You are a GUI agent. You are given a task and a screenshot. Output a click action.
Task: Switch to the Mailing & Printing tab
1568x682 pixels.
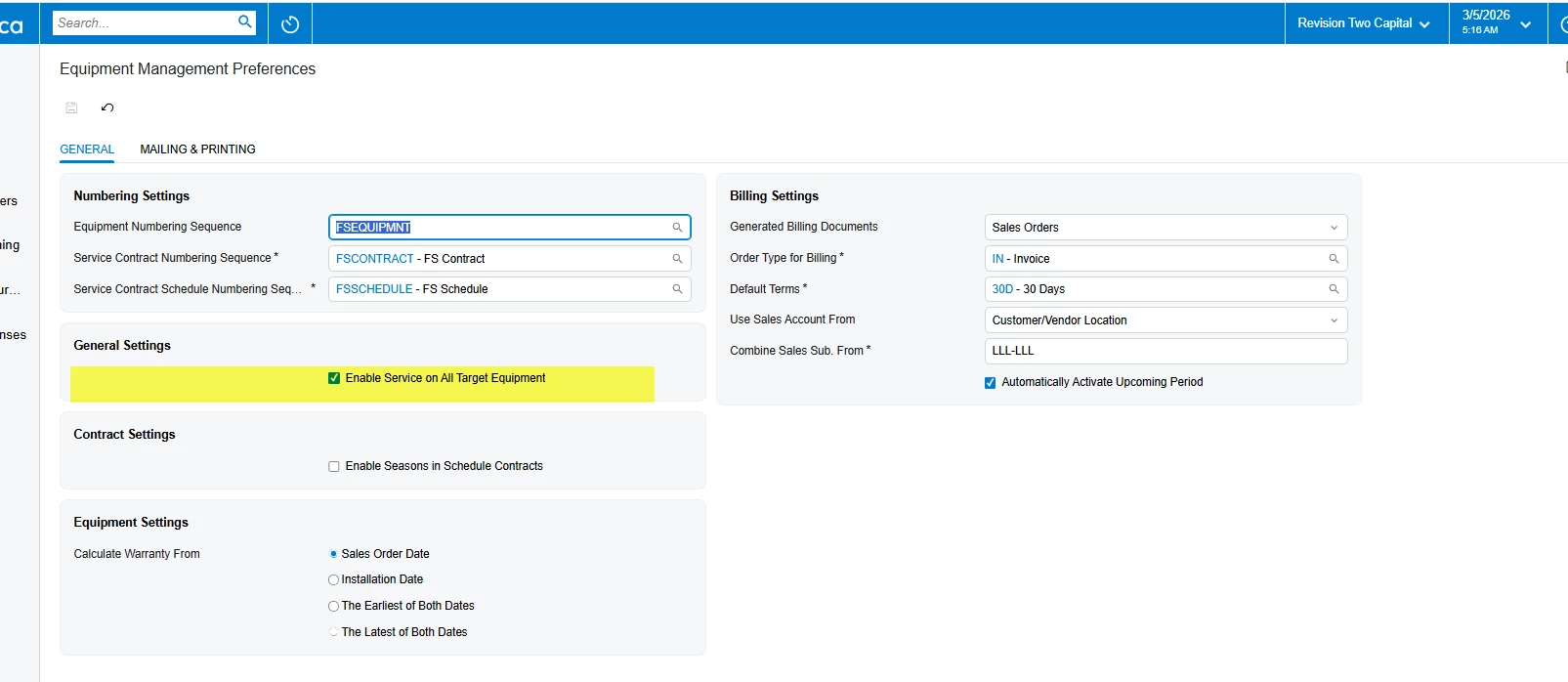coord(197,149)
